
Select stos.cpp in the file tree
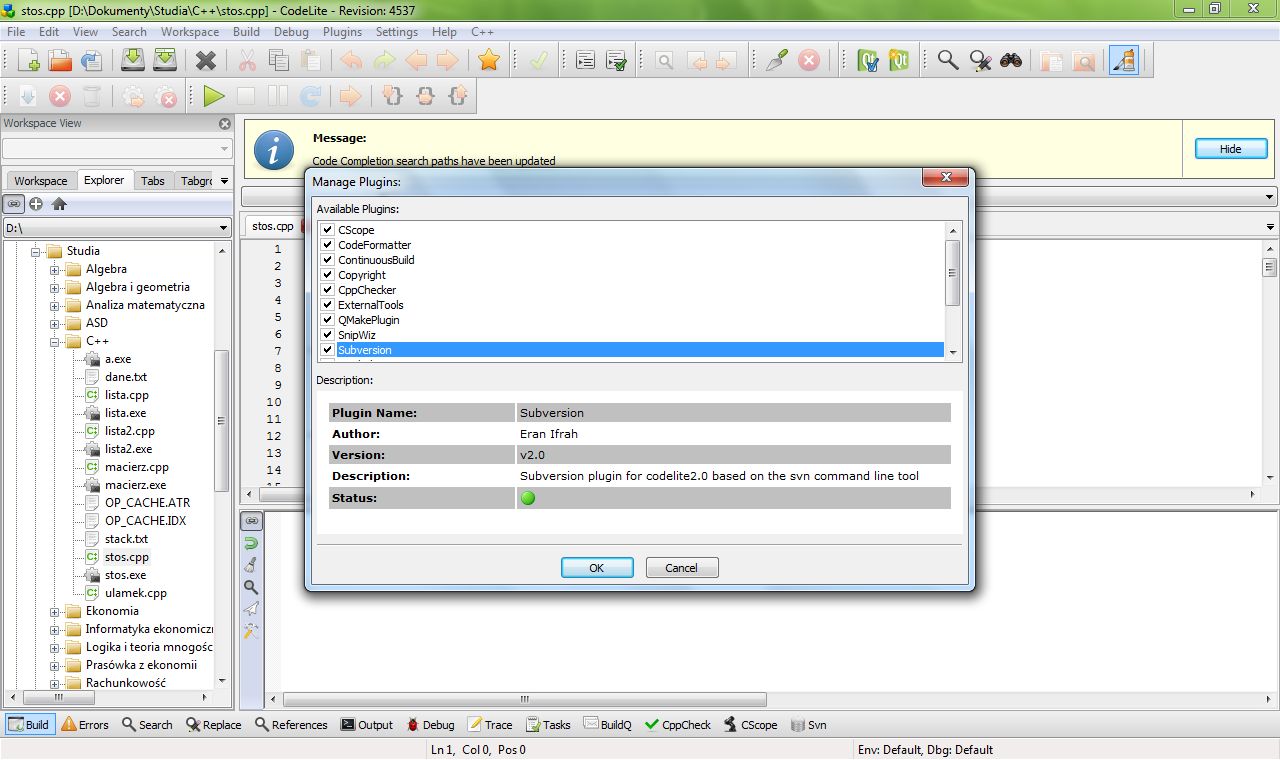click(126, 557)
